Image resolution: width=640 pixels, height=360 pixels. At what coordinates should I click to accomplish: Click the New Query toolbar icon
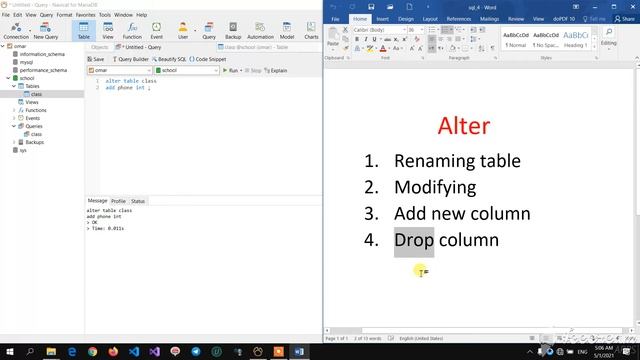(45, 31)
